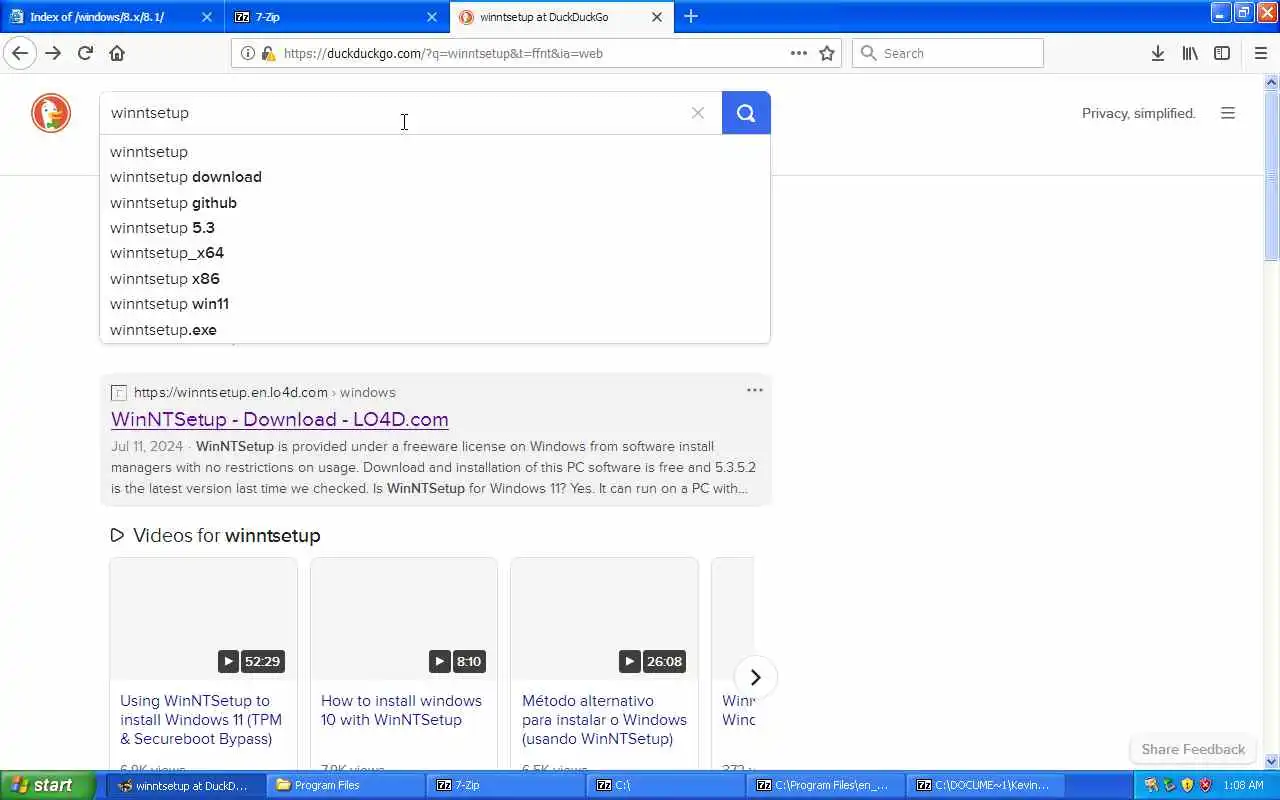
Task: Open the Downloads panel arrow icon
Action: 1157,53
